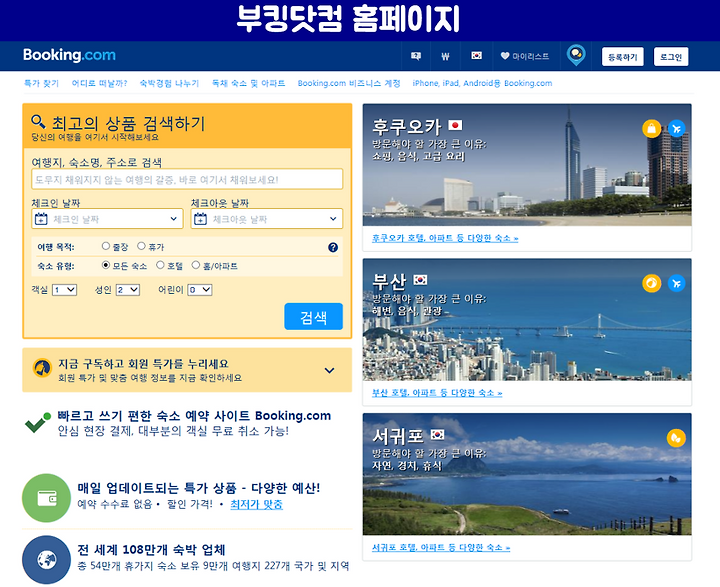Click the 등록하기 button
This screenshot has width=720, height=587.
coord(623,57)
